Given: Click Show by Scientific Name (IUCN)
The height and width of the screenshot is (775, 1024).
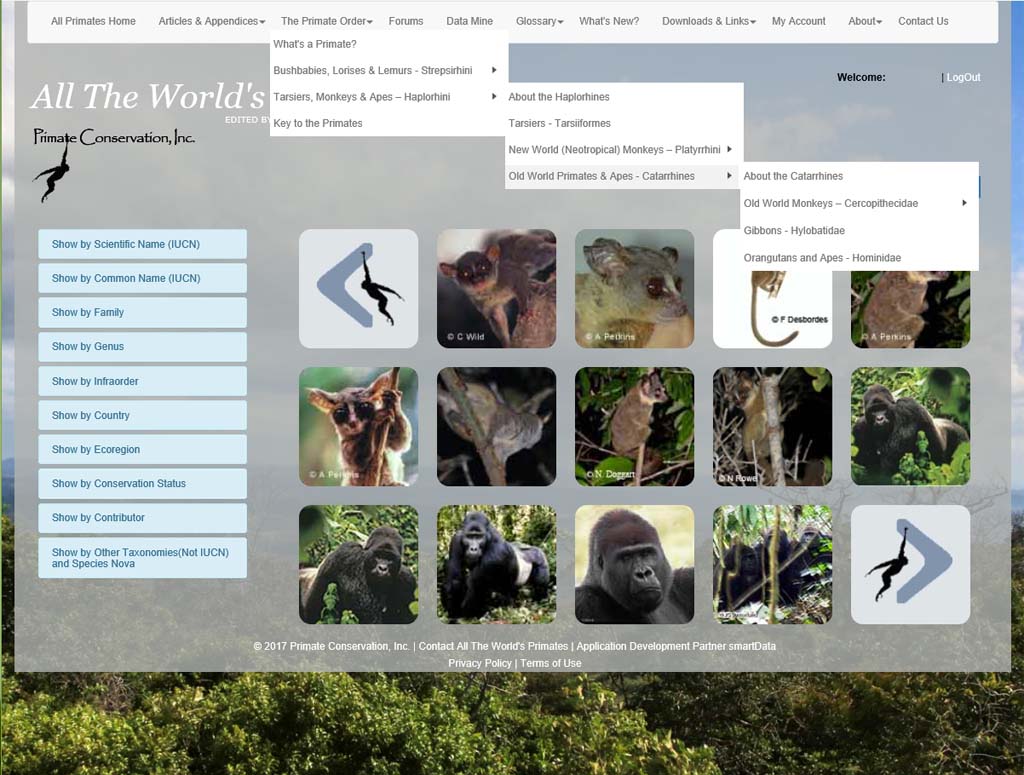Looking at the screenshot, I should tap(142, 244).
